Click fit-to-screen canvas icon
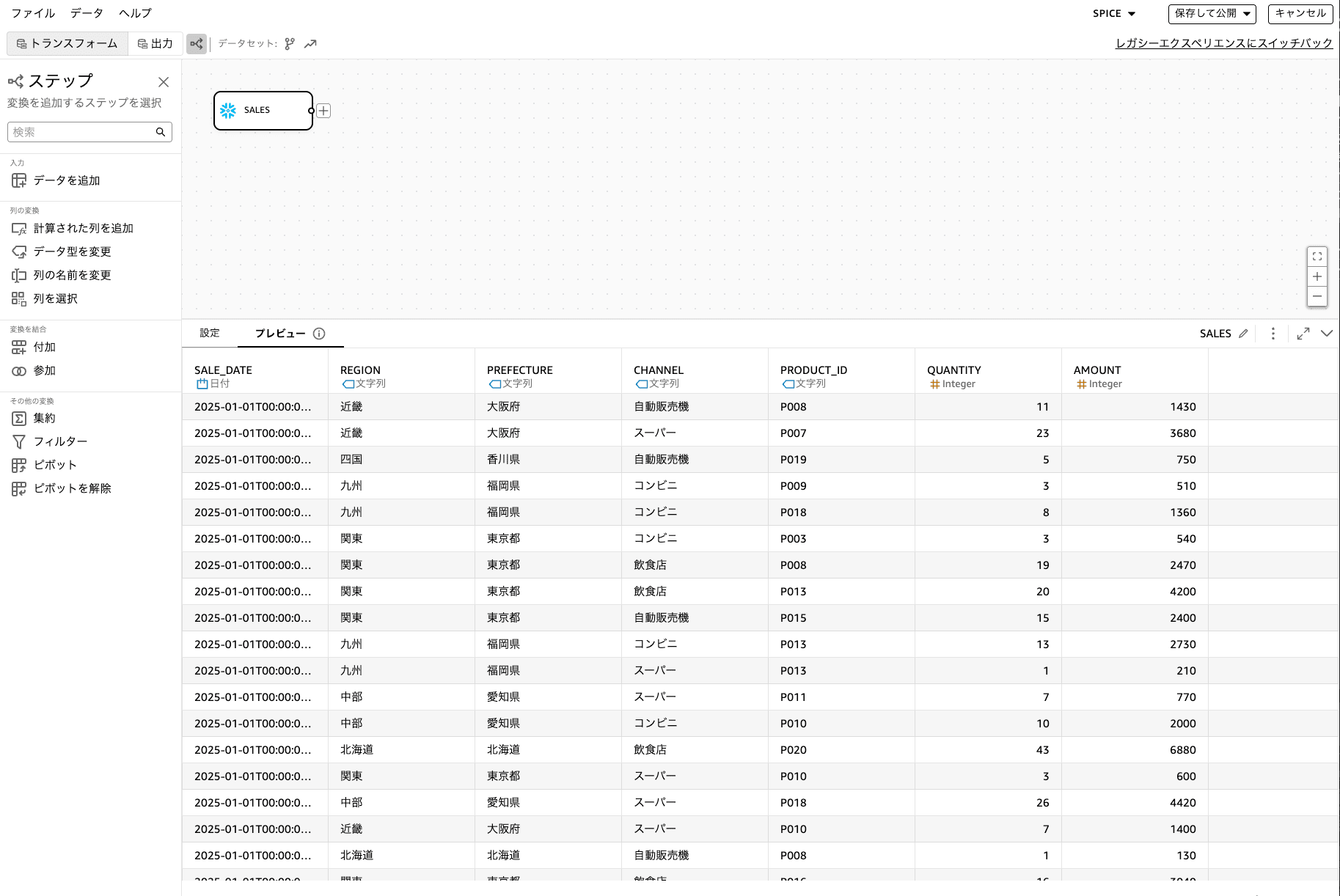This screenshot has height=896, width=1340. coord(1317,257)
